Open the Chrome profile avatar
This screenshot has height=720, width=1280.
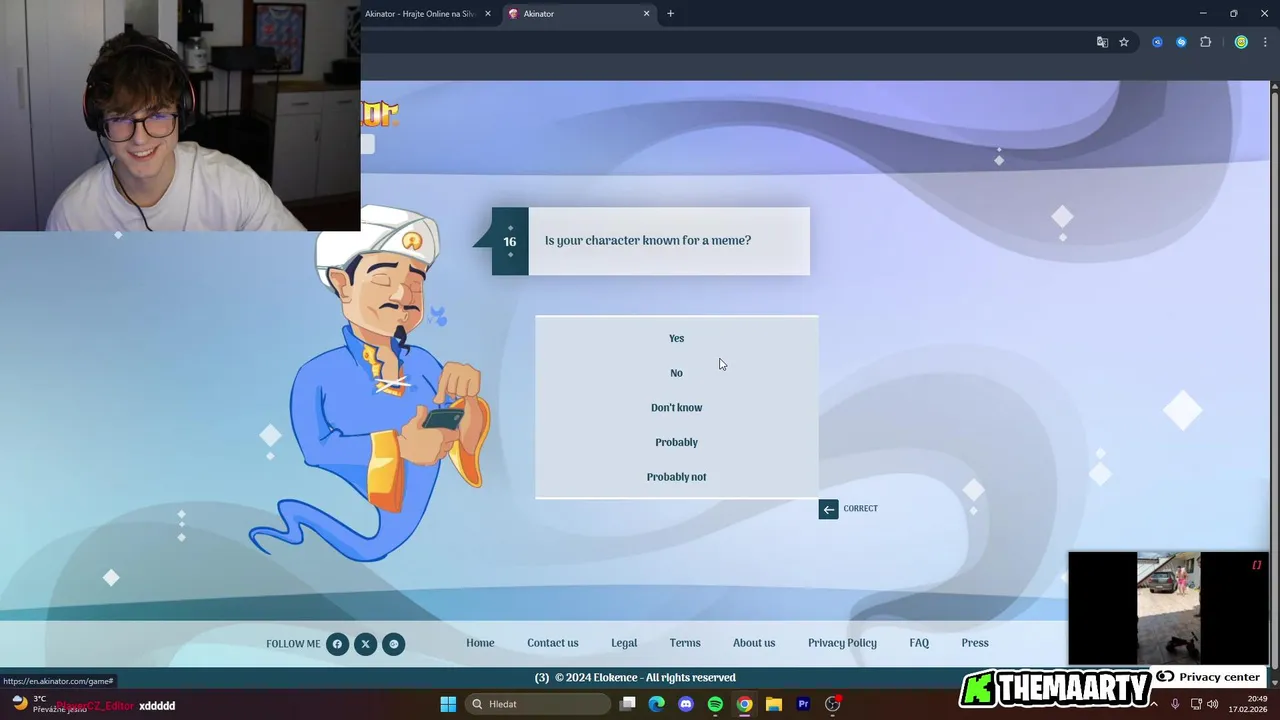1241,42
